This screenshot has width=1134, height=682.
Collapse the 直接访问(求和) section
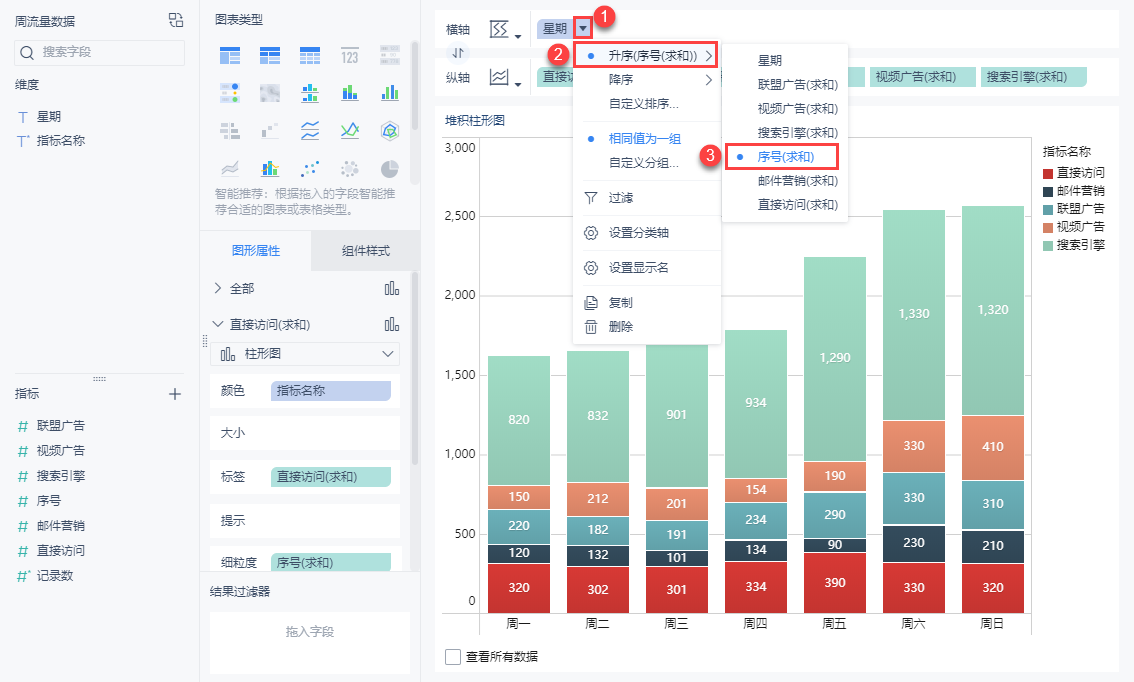click(218, 324)
